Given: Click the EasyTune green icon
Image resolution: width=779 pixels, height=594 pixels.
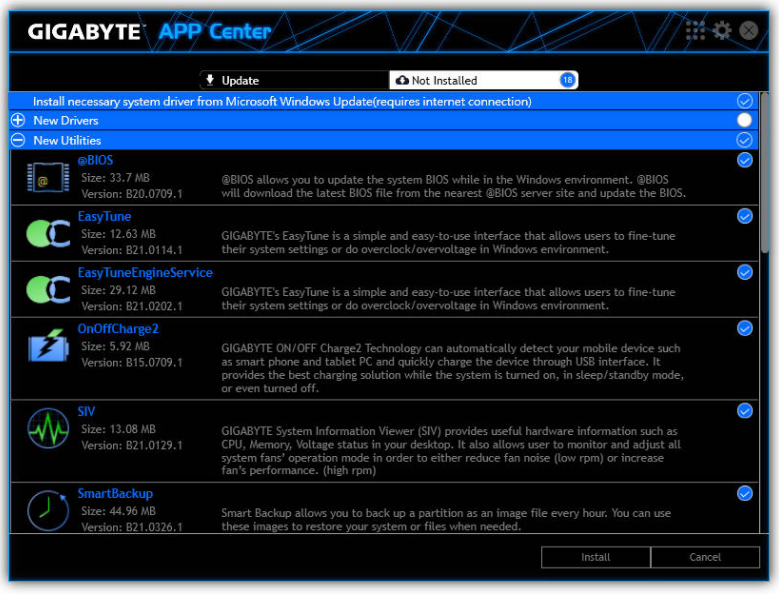Looking at the screenshot, I should [x=47, y=233].
